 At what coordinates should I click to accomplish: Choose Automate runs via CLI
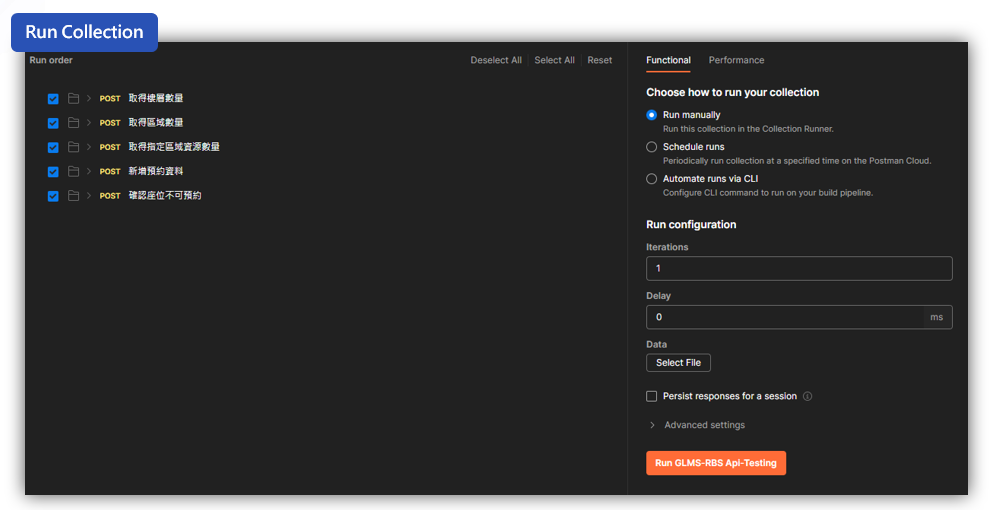click(651, 179)
